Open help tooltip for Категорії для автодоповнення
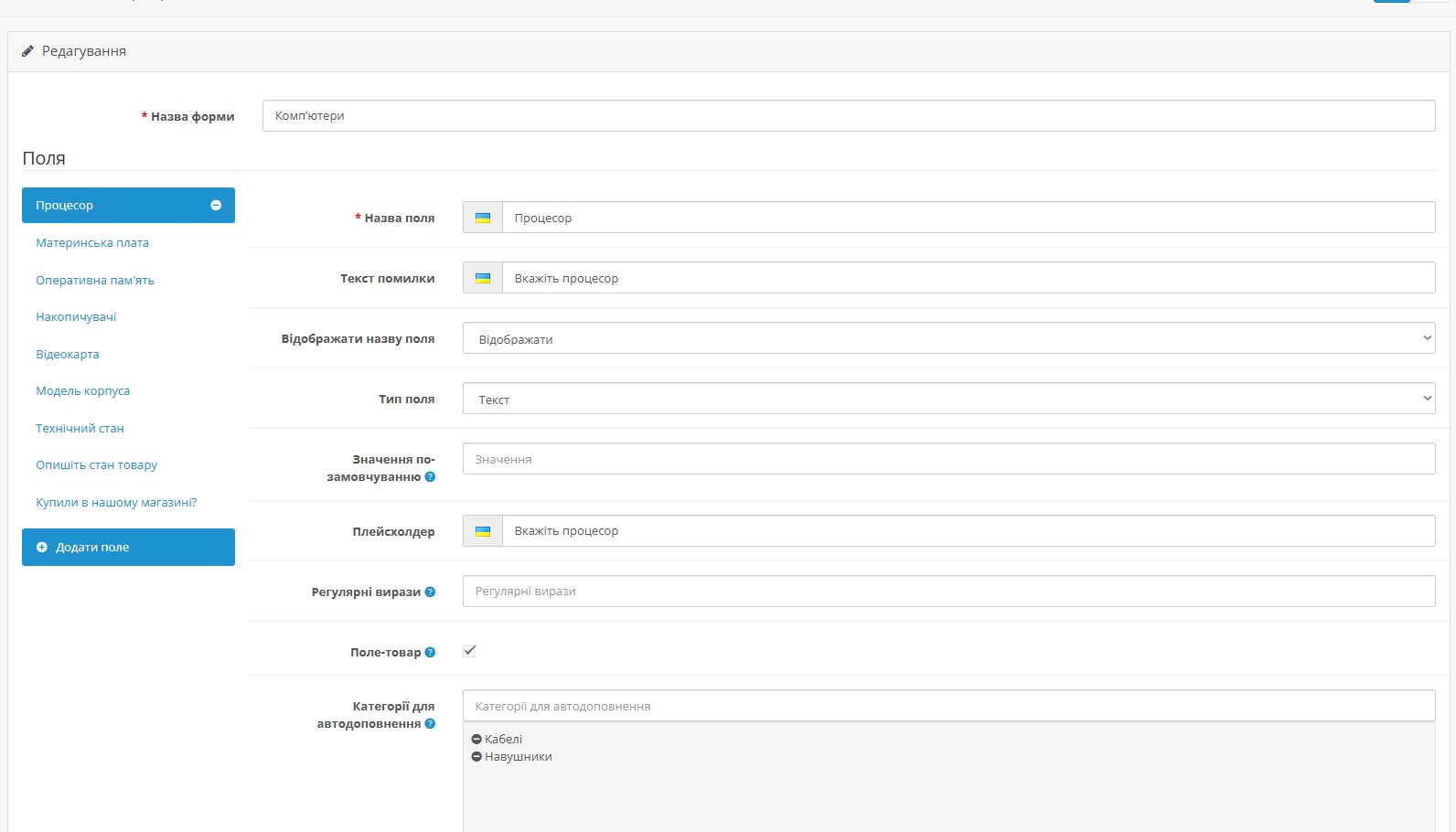Image resolution: width=1456 pixels, height=832 pixels. 430,724
